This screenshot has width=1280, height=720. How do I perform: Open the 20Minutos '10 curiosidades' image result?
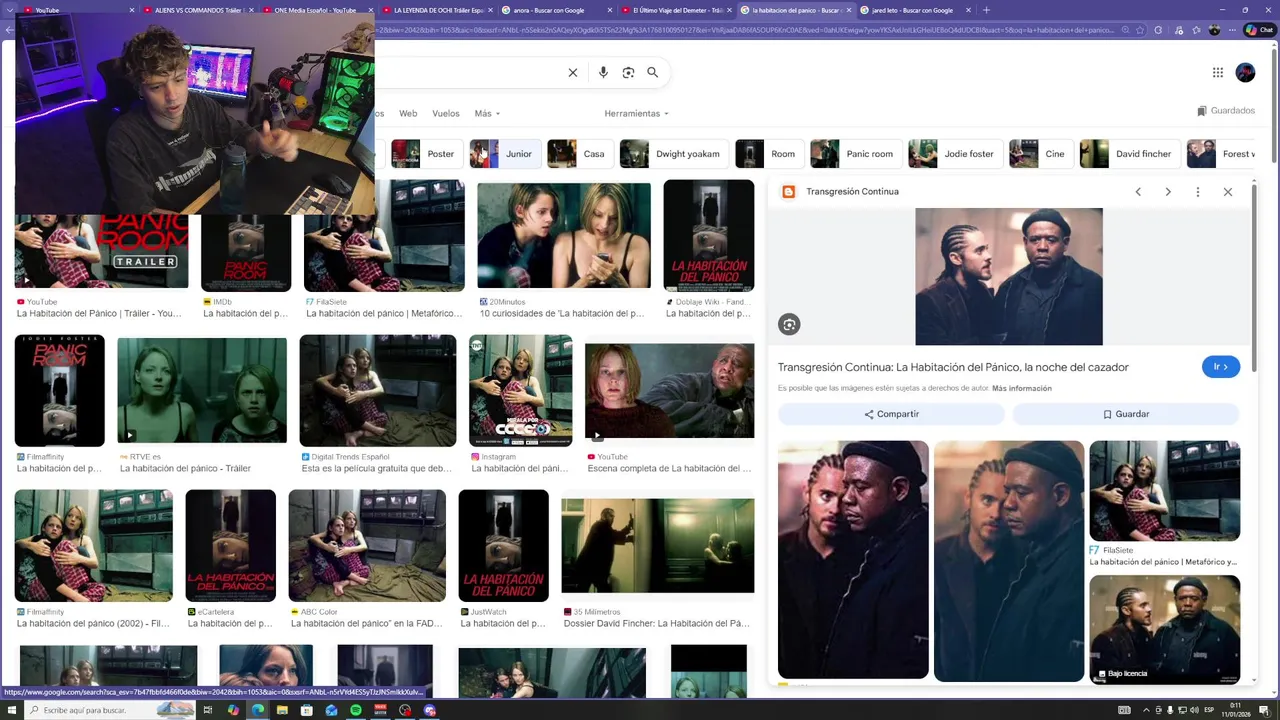(564, 237)
